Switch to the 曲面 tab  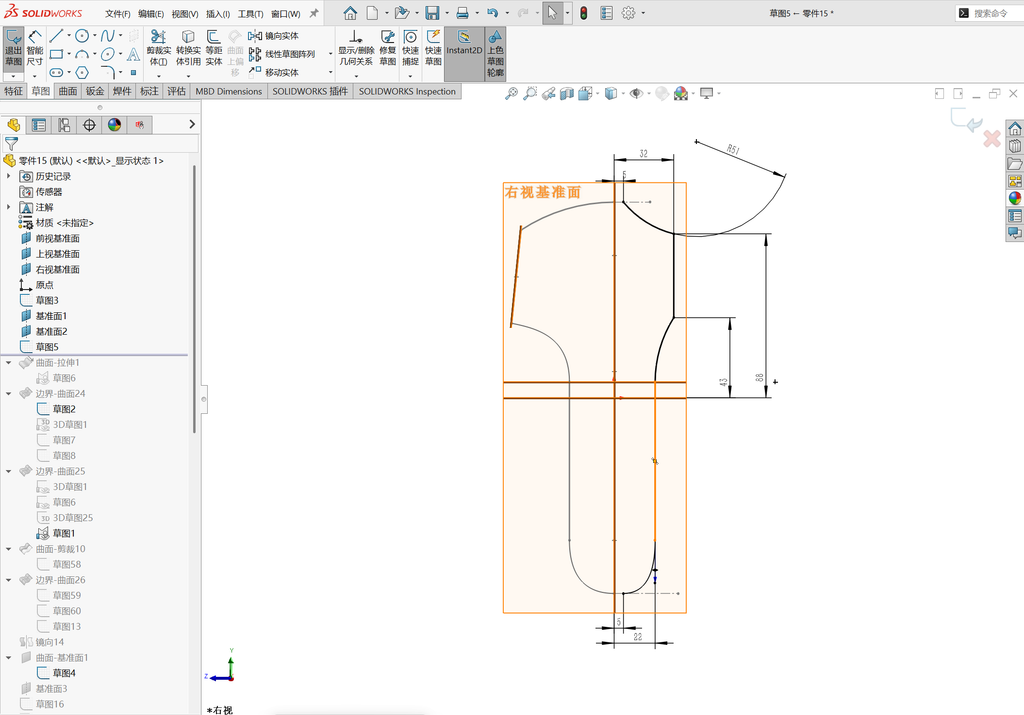[x=68, y=91]
